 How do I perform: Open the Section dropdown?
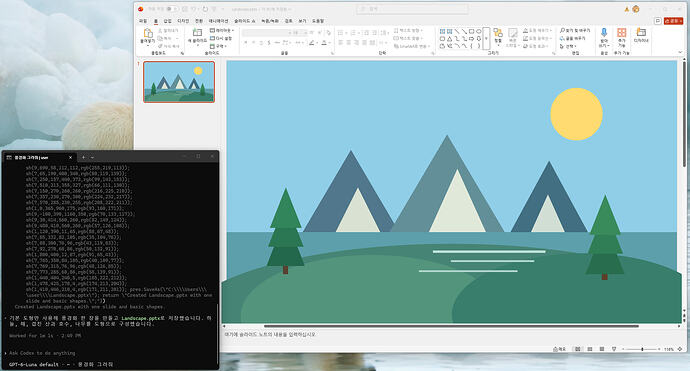[x=218, y=46]
